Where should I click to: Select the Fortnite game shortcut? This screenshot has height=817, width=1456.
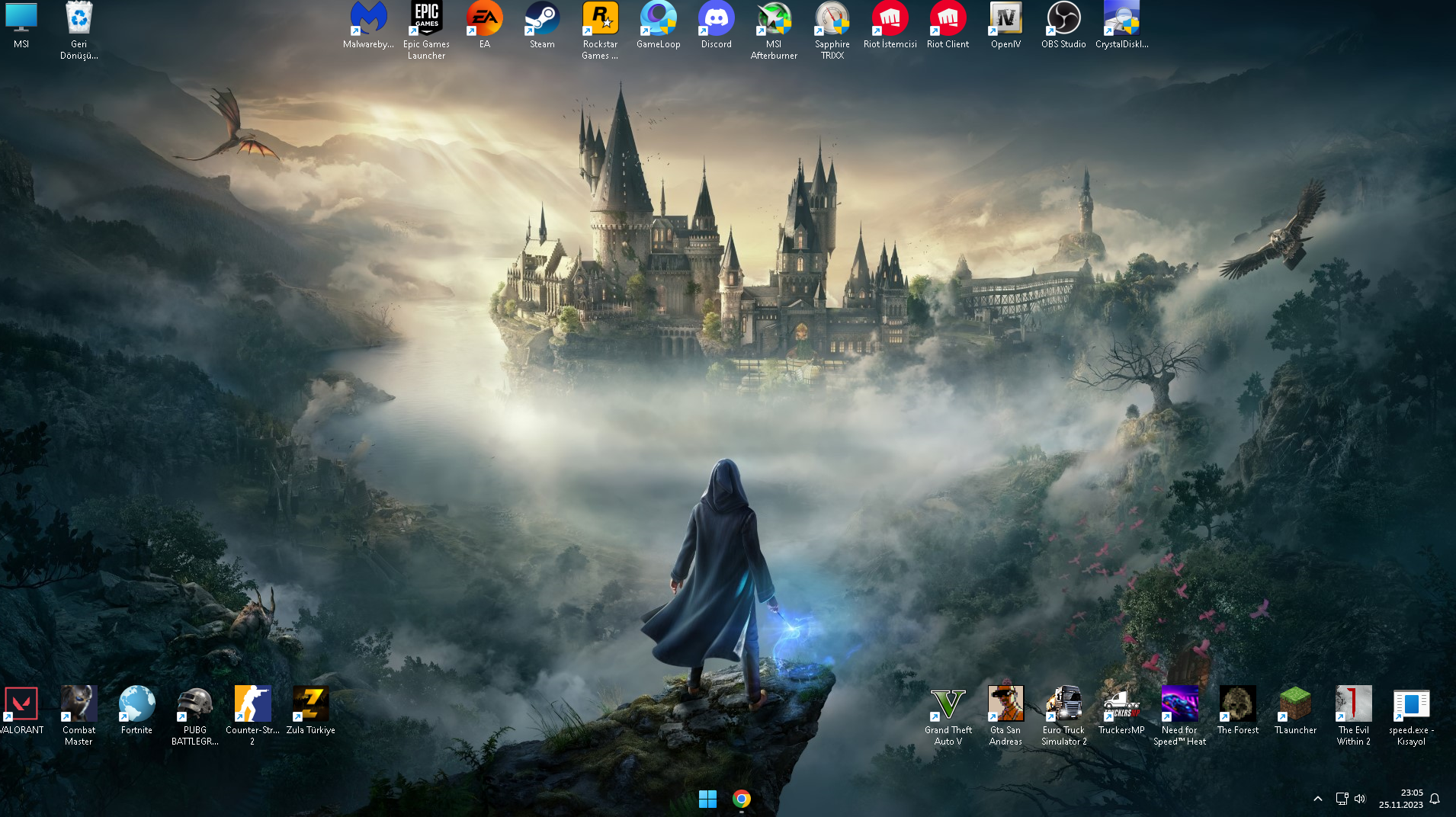(x=137, y=710)
